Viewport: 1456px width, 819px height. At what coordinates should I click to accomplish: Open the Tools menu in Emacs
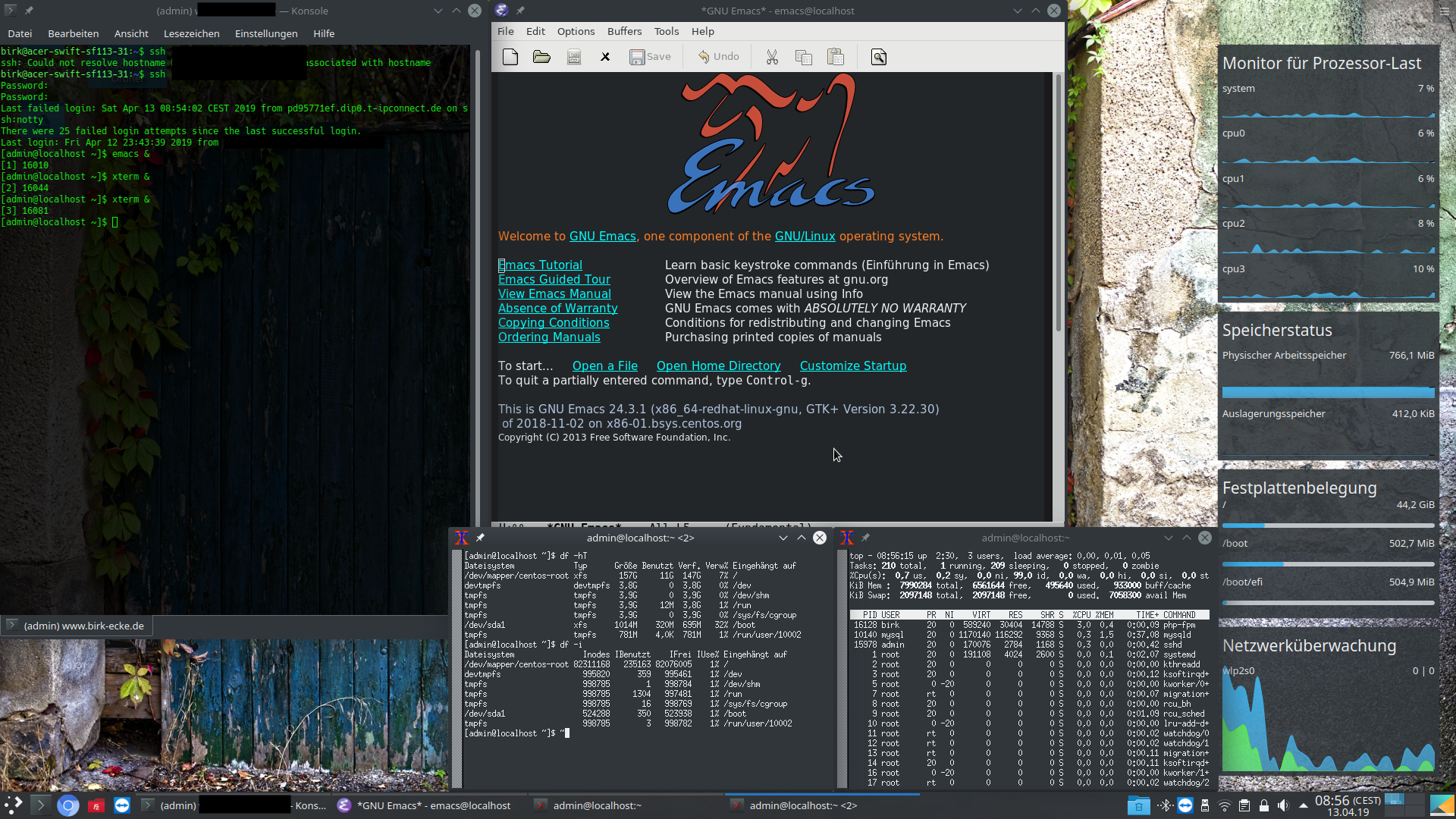(667, 31)
